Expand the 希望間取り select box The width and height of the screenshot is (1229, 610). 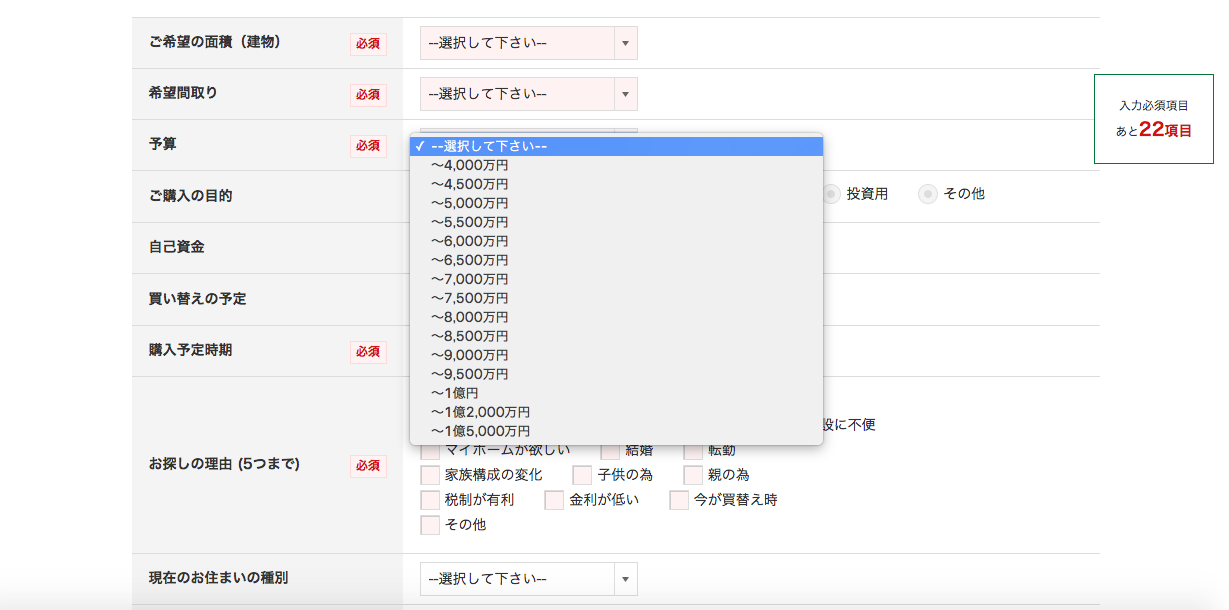pos(528,94)
